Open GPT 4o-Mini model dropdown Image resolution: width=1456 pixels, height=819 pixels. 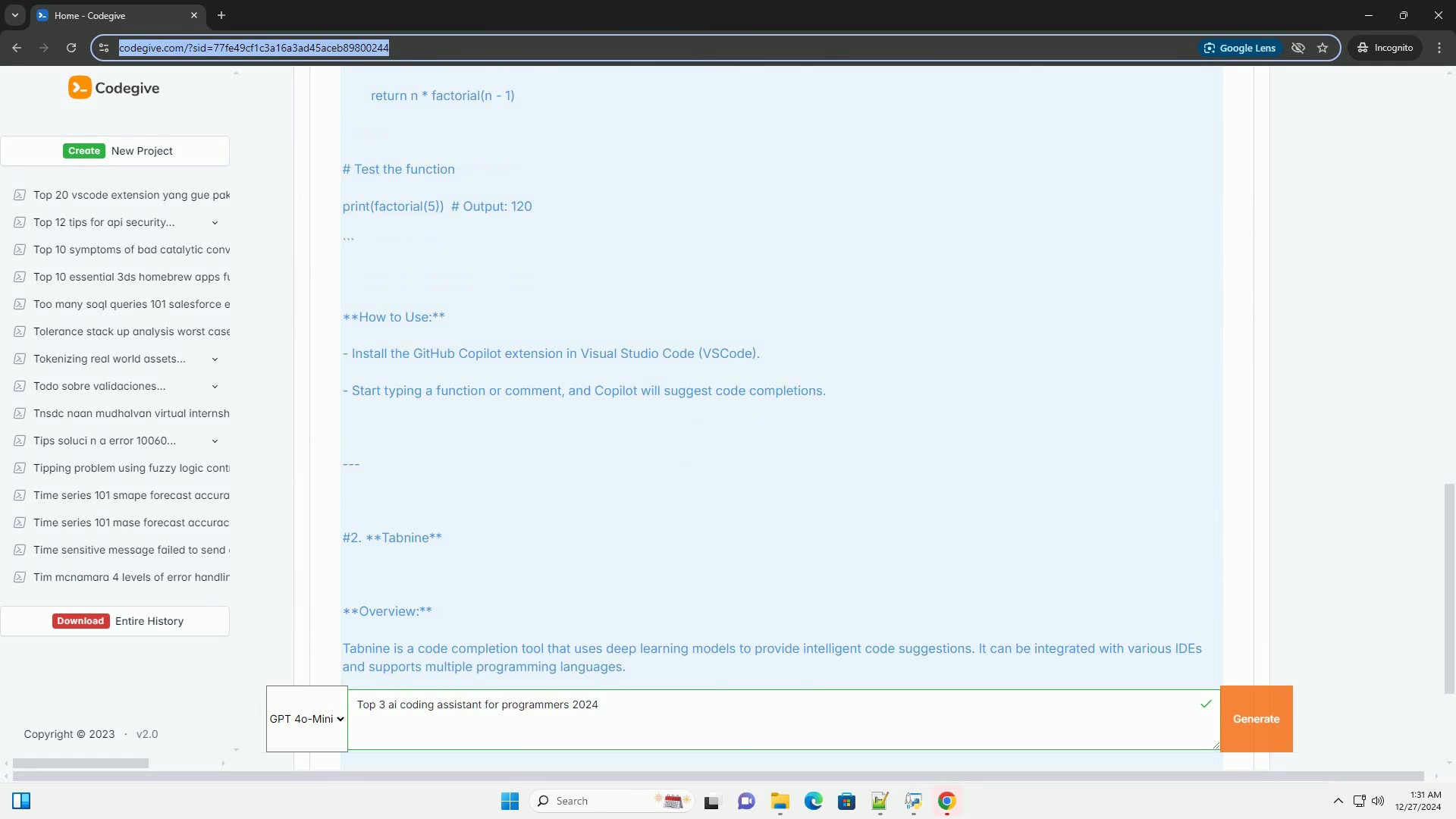pyautogui.click(x=307, y=719)
